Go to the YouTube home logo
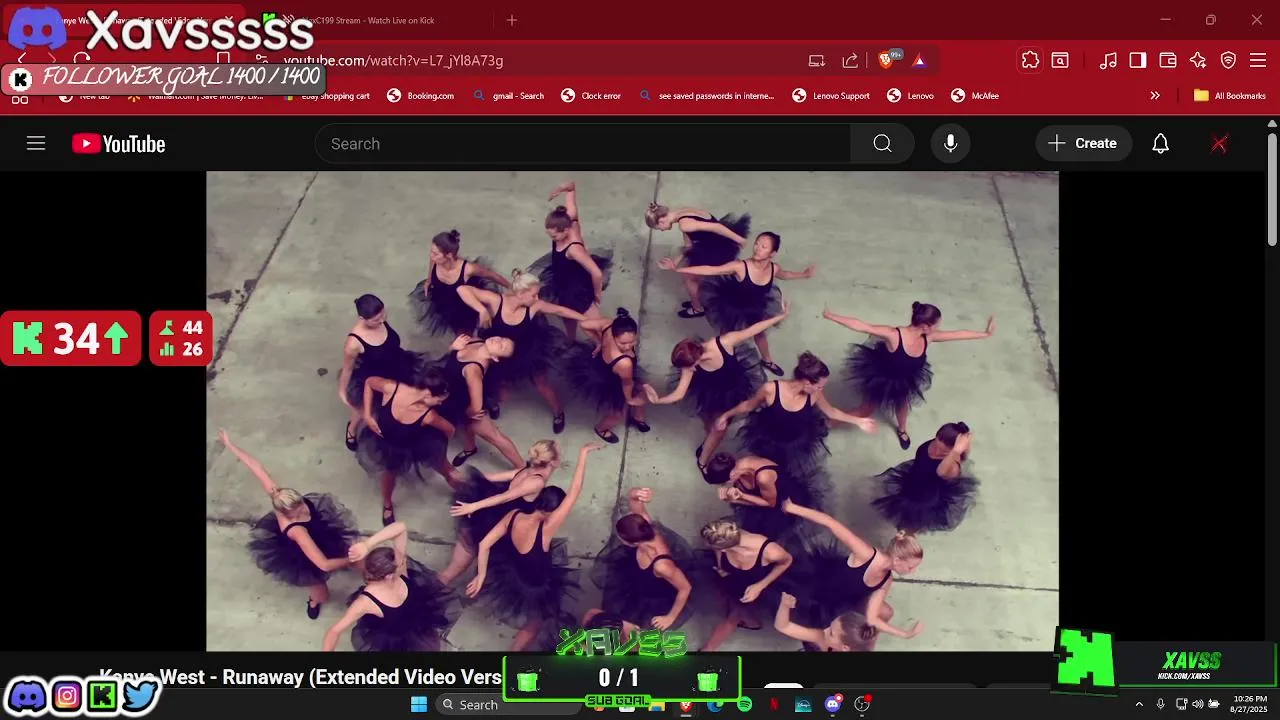1280x720 pixels. [118, 144]
